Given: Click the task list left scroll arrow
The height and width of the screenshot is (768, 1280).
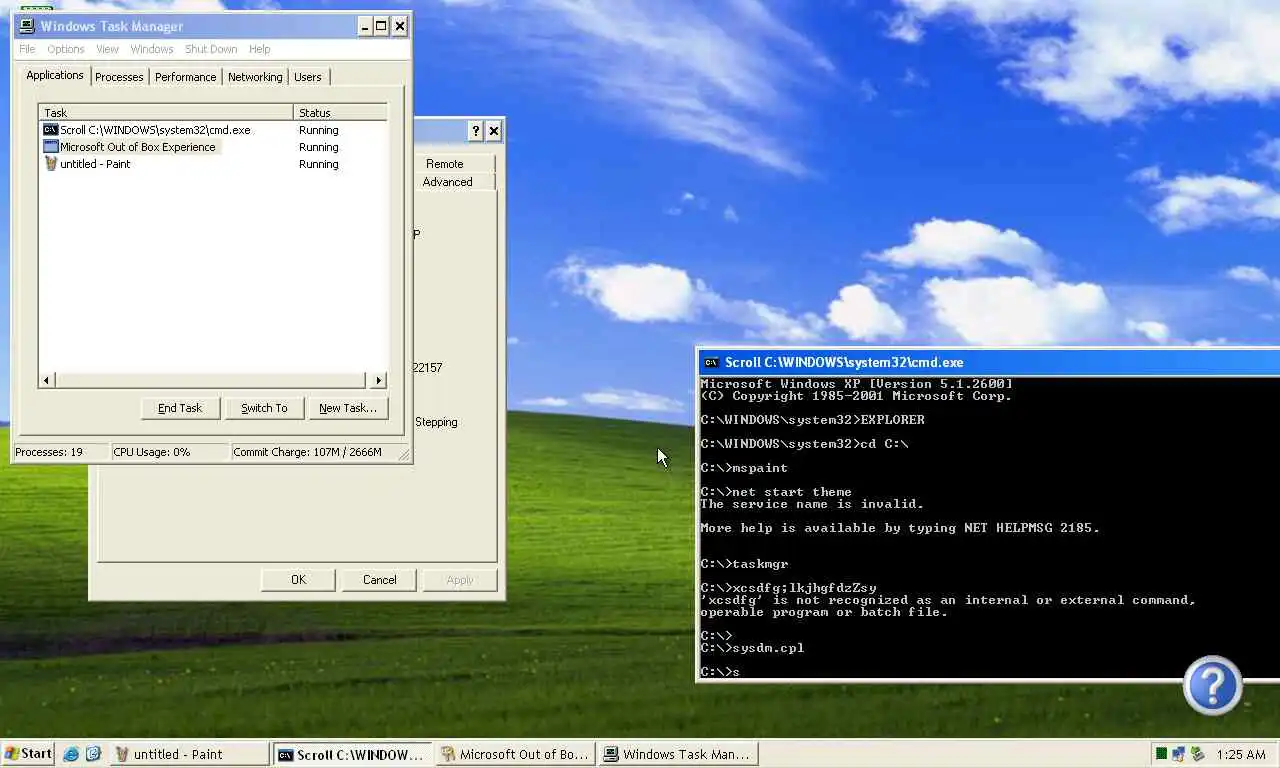Looking at the screenshot, I should (47, 380).
